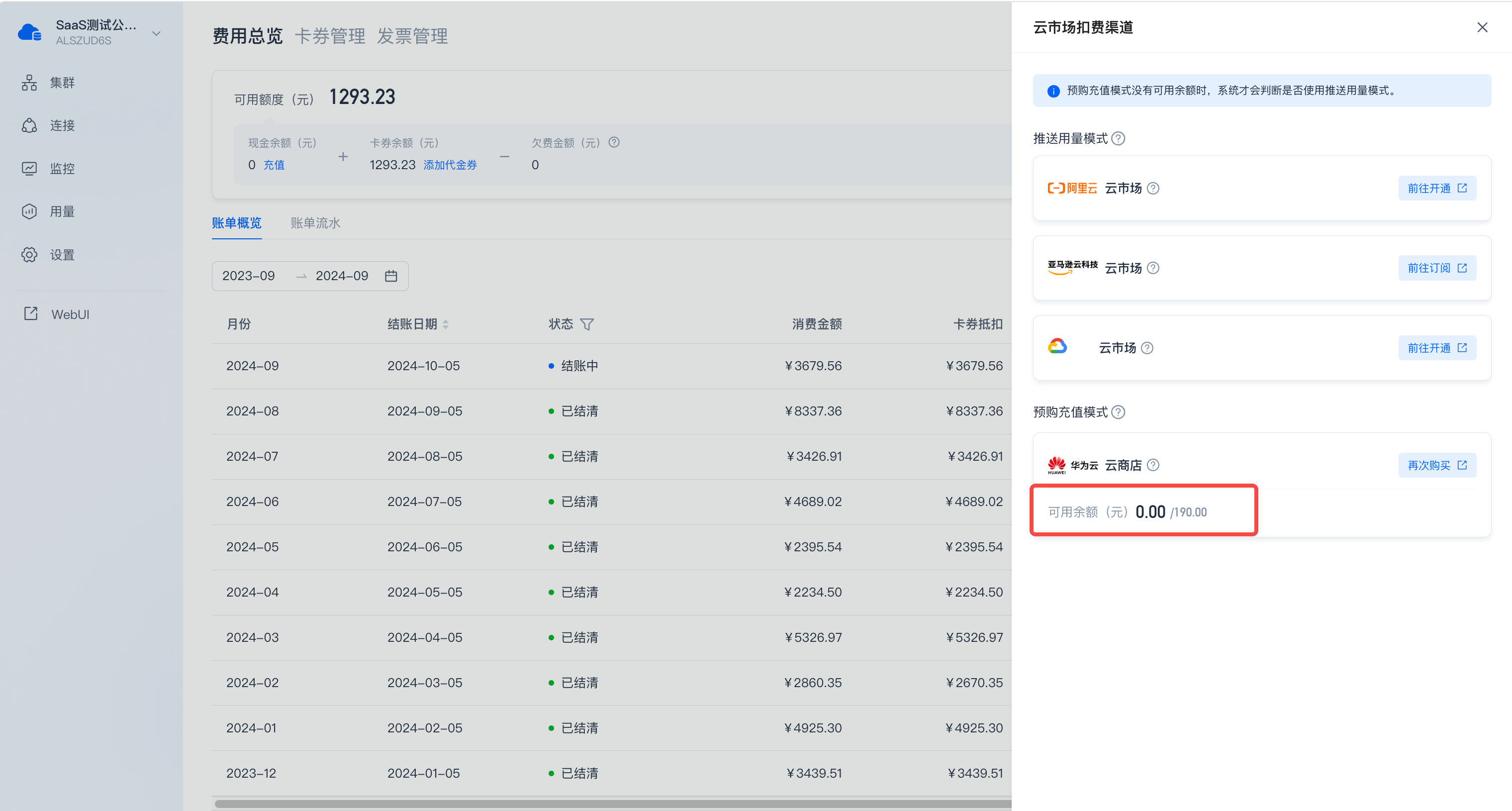Show help next to 推送用量模式

1119,139
